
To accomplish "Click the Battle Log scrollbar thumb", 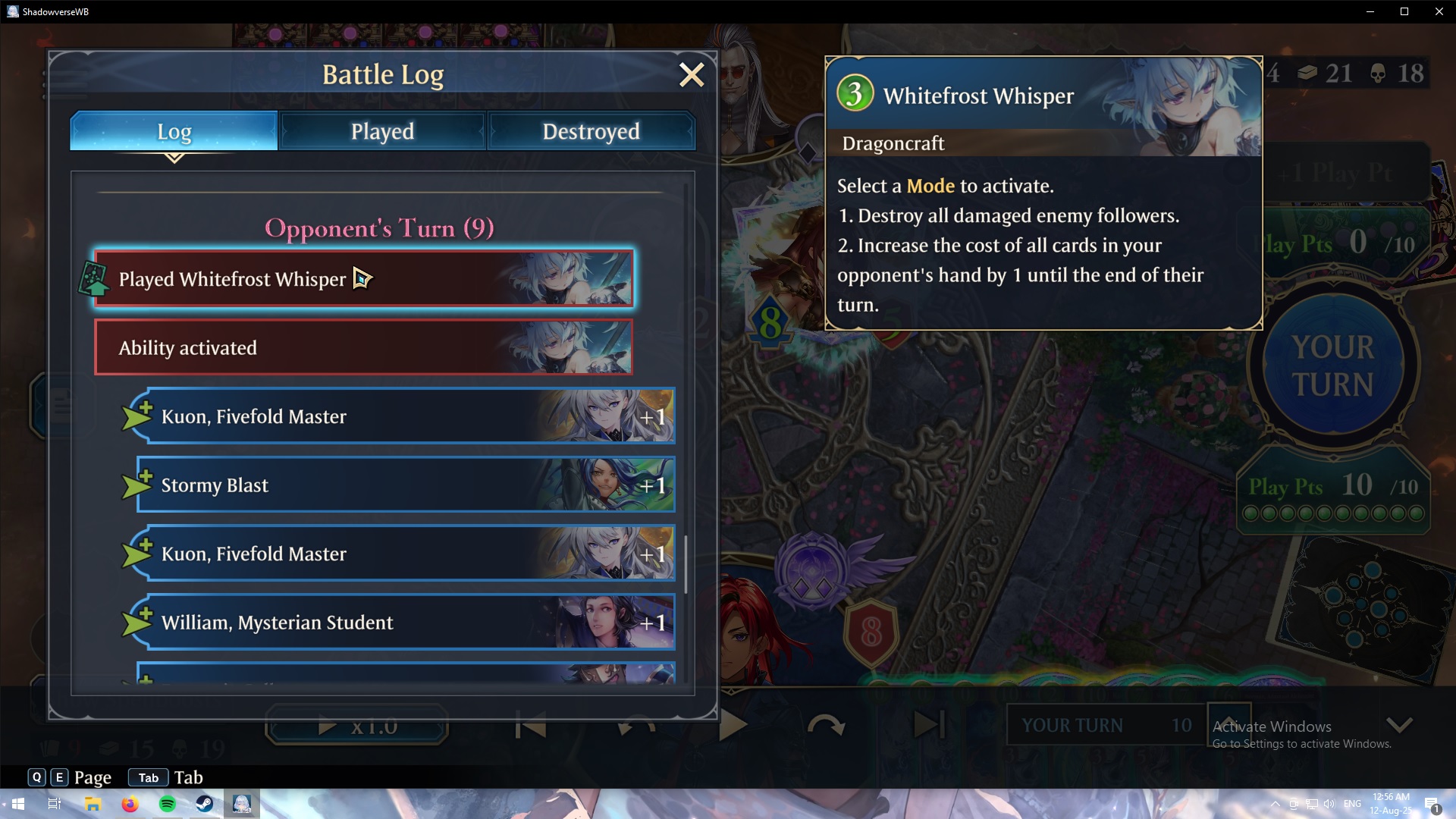I will click(686, 565).
